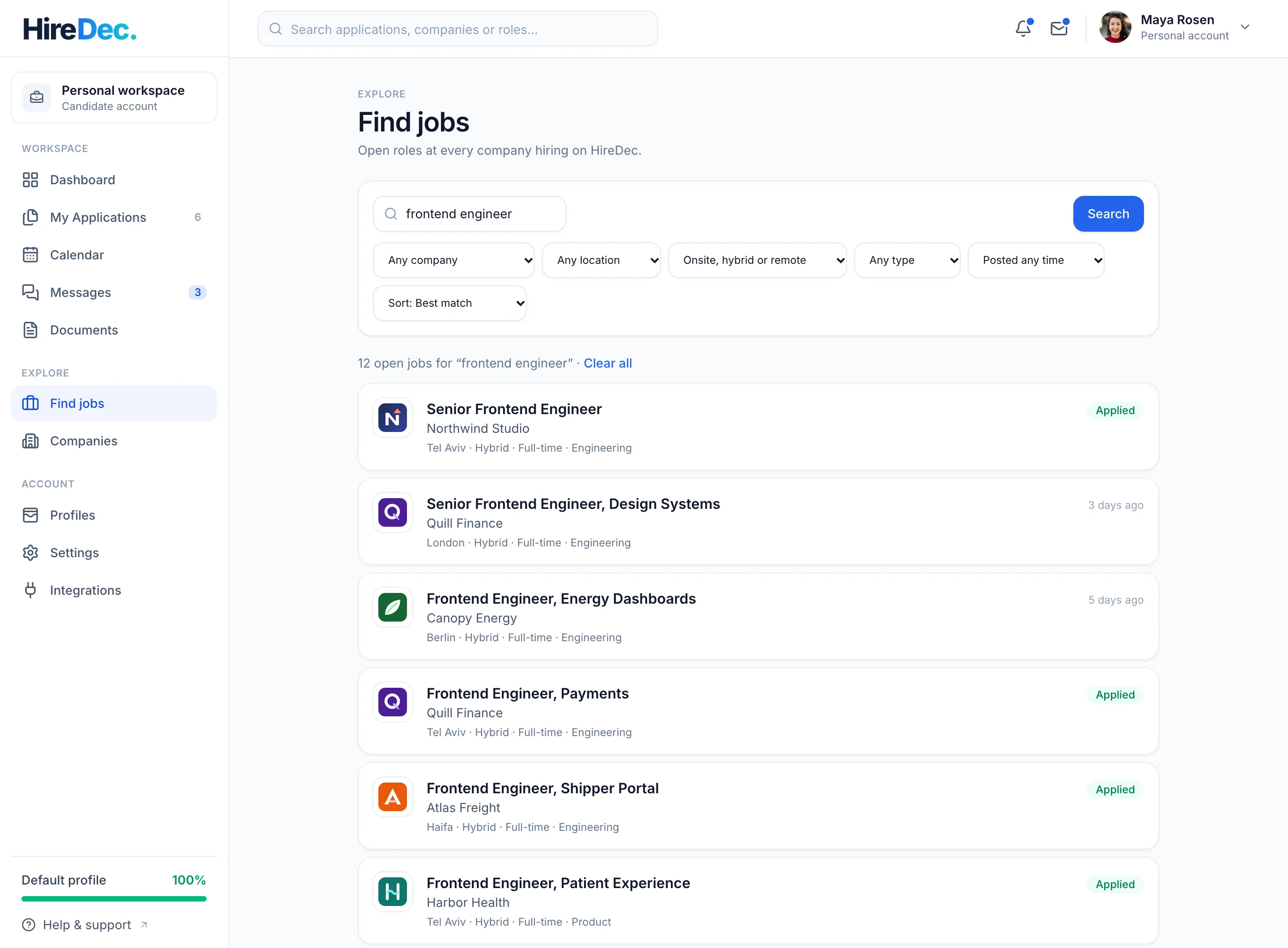Open the Onsite, hybrid or remote dropdown
This screenshot has height=948, width=1288.
[x=757, y=260]
